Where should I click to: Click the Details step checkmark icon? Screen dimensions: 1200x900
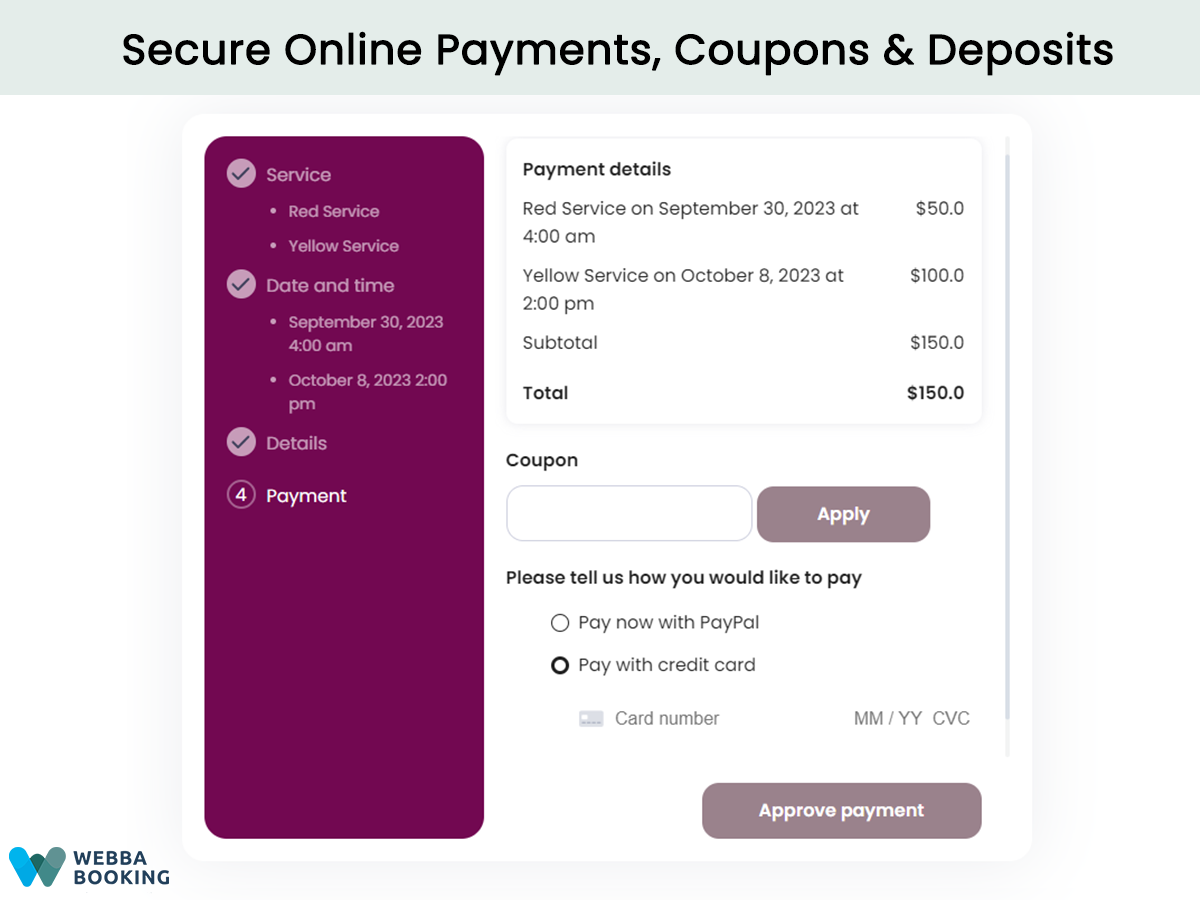point(241,442)
